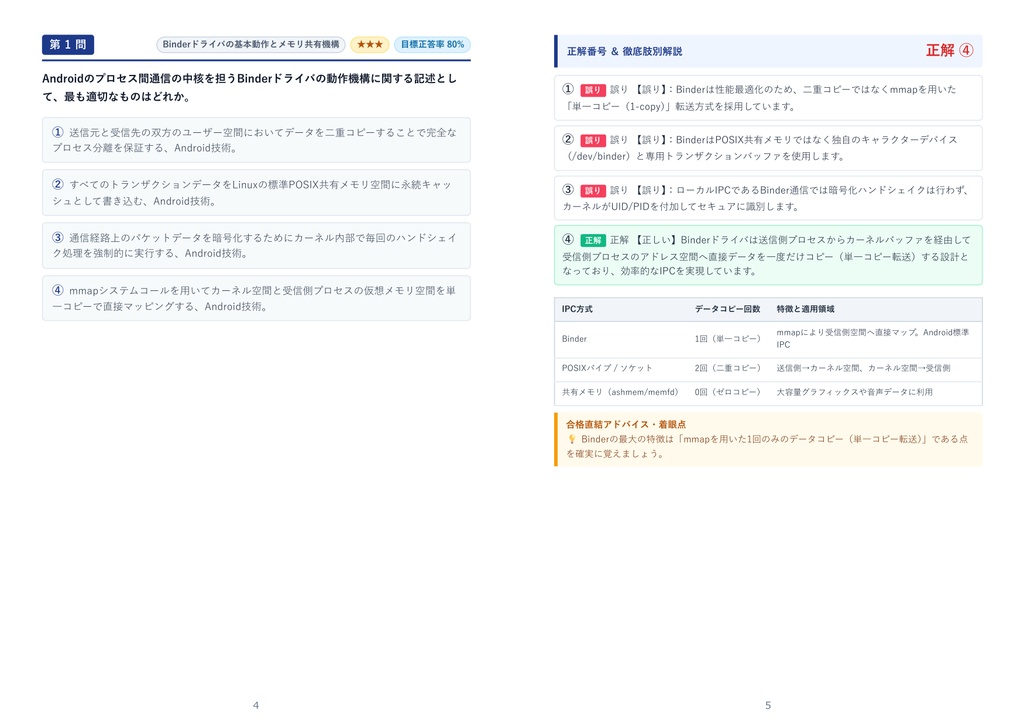Click the データコピー回数 column header
The height and width of the screenshot is (727, 1024).
pos(728,309)
